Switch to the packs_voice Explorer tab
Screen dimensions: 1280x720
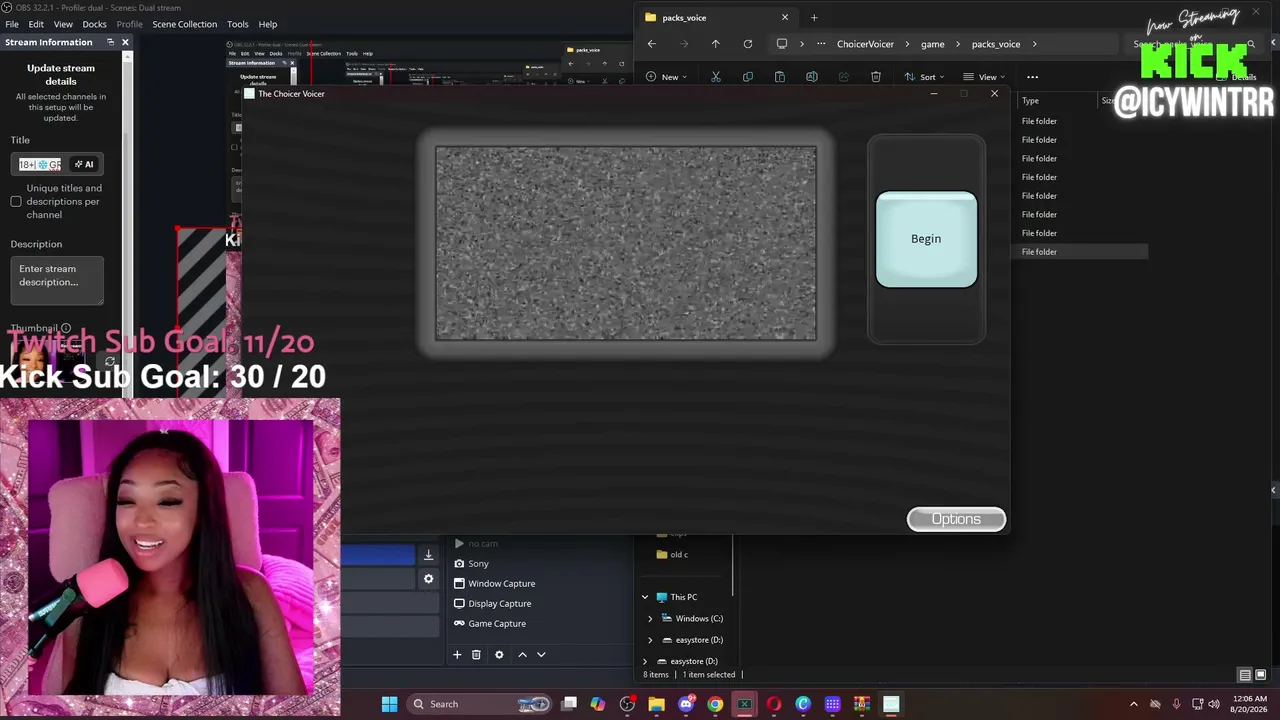pyautogui.click(x=716, y=17)
